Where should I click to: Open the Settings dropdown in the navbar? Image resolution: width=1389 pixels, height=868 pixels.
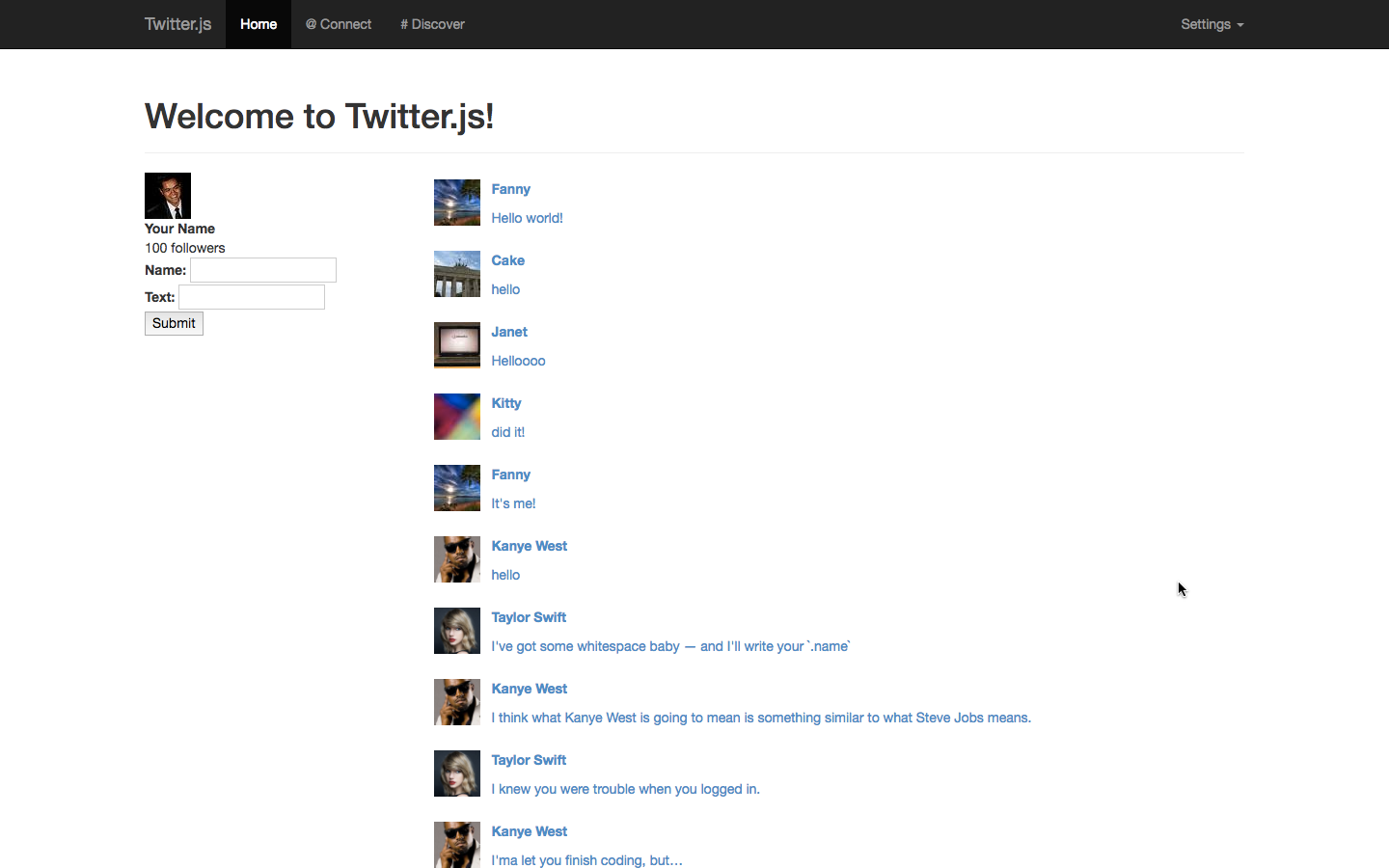coord(1212,24)
